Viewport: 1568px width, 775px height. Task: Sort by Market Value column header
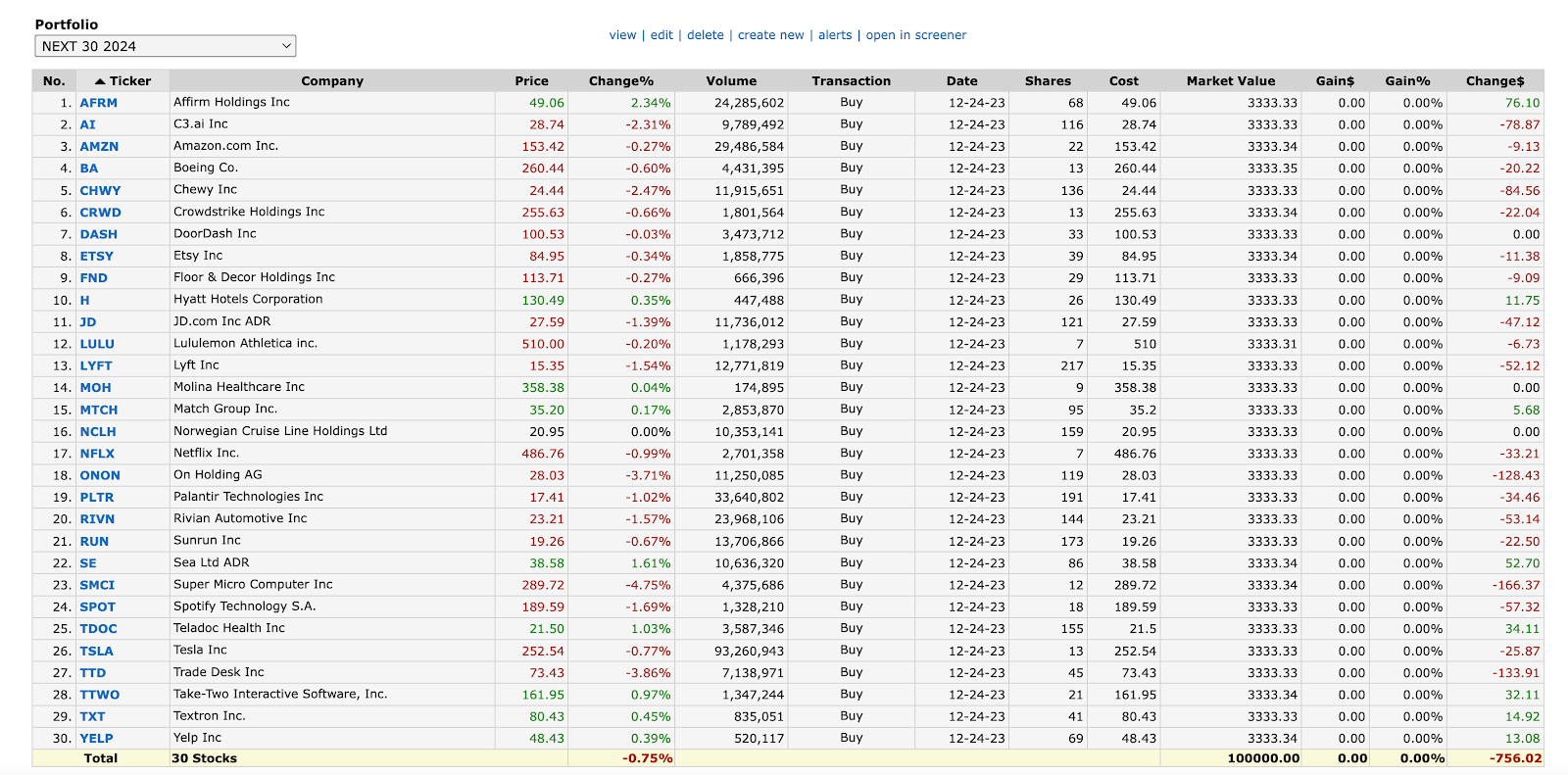click(1231, 81)
